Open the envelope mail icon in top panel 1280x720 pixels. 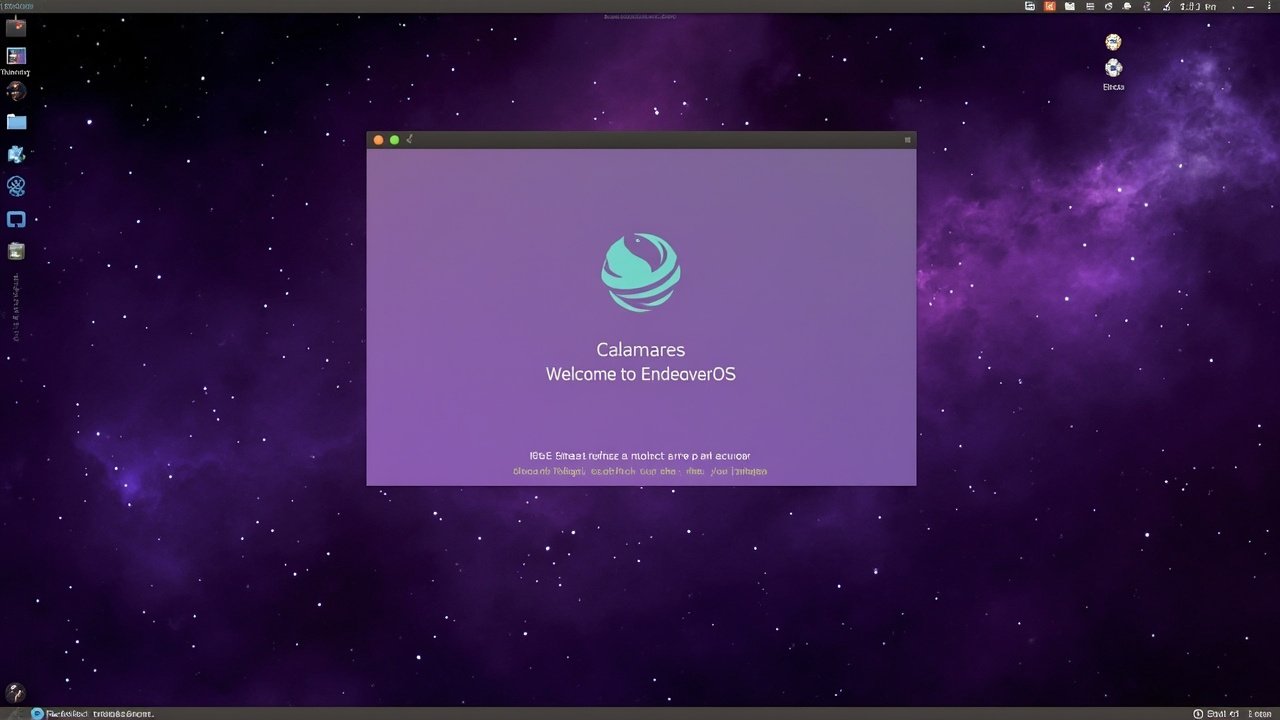coord(1070,6)
